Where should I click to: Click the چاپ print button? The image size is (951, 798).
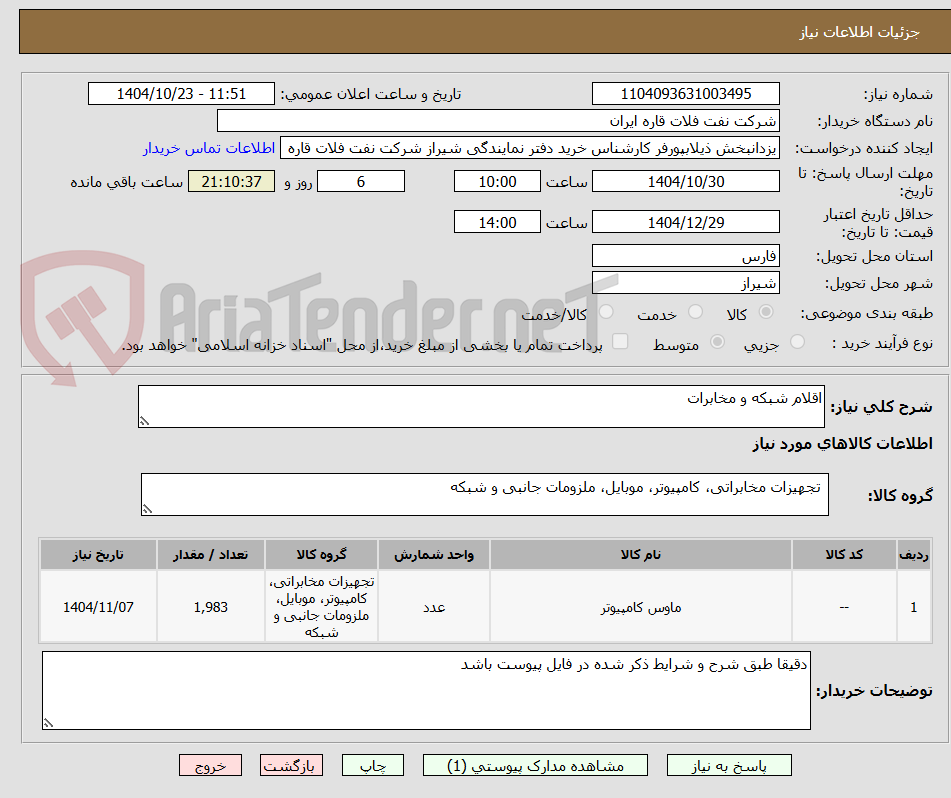(x=372, y=766)
